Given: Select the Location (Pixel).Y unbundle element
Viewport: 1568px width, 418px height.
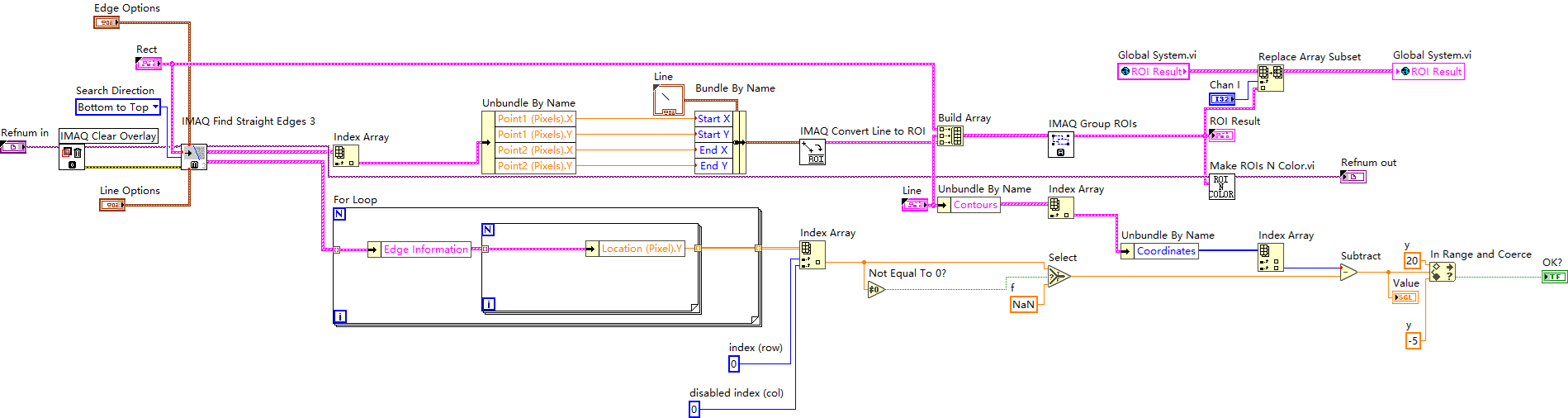Looking at the screenshot, I should click(x=642, y=249).
